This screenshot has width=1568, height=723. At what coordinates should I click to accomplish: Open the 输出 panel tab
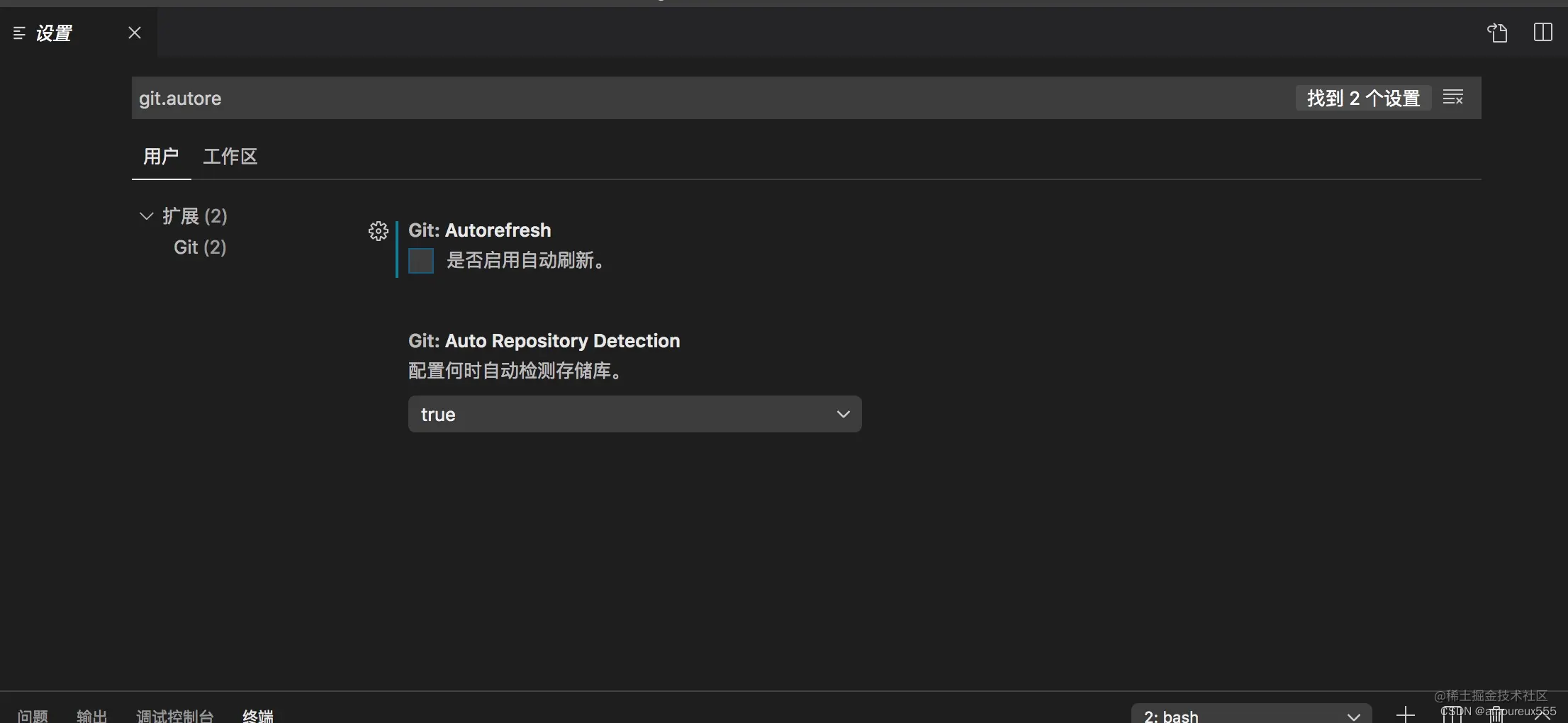point(92,715)
